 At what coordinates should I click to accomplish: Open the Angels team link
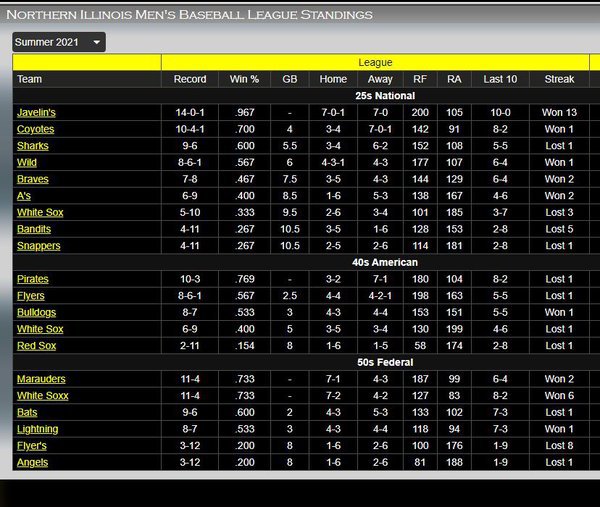pyautogui.click(x=32, y=462)
